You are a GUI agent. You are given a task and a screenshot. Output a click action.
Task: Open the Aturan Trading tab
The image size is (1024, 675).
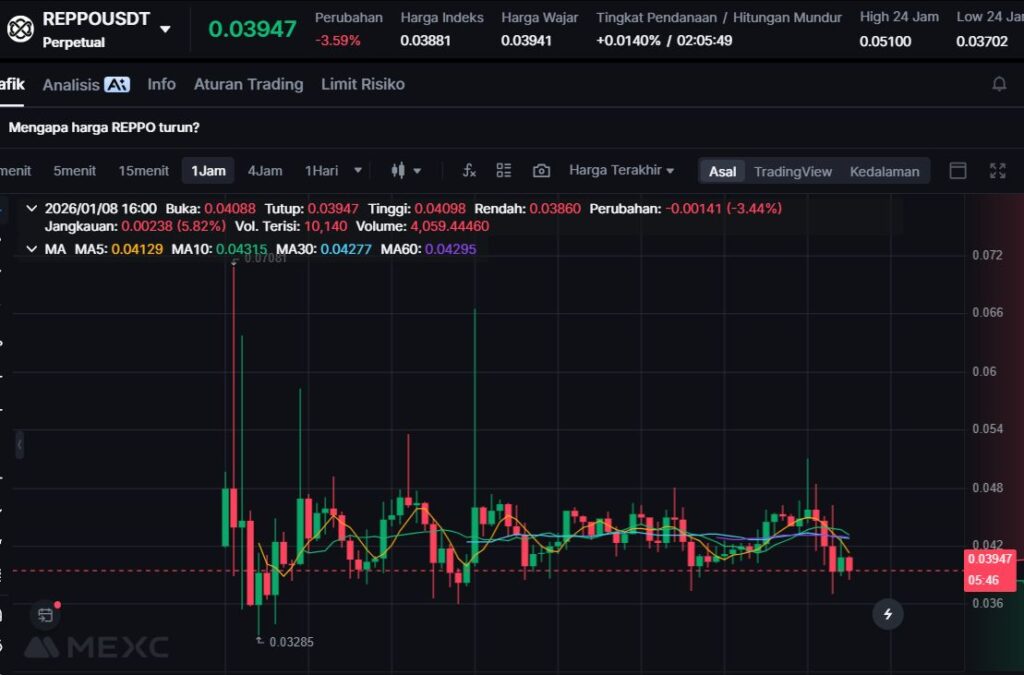[248, 85]
